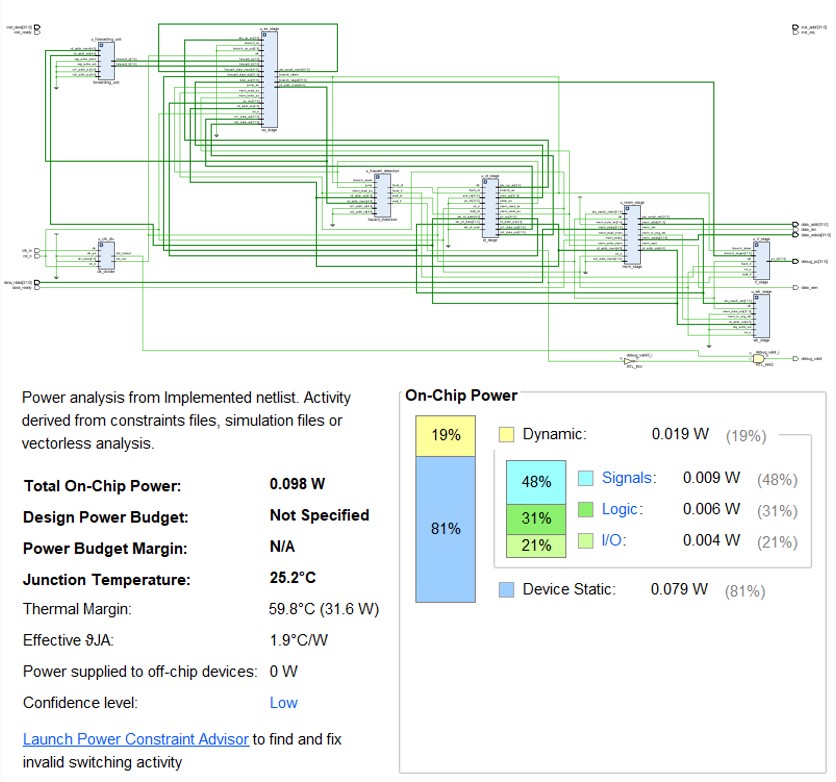The width and height of the screenshot is (836, 782).
Task: Click the pale green I/O legend swatch
Action: [585, 541]
